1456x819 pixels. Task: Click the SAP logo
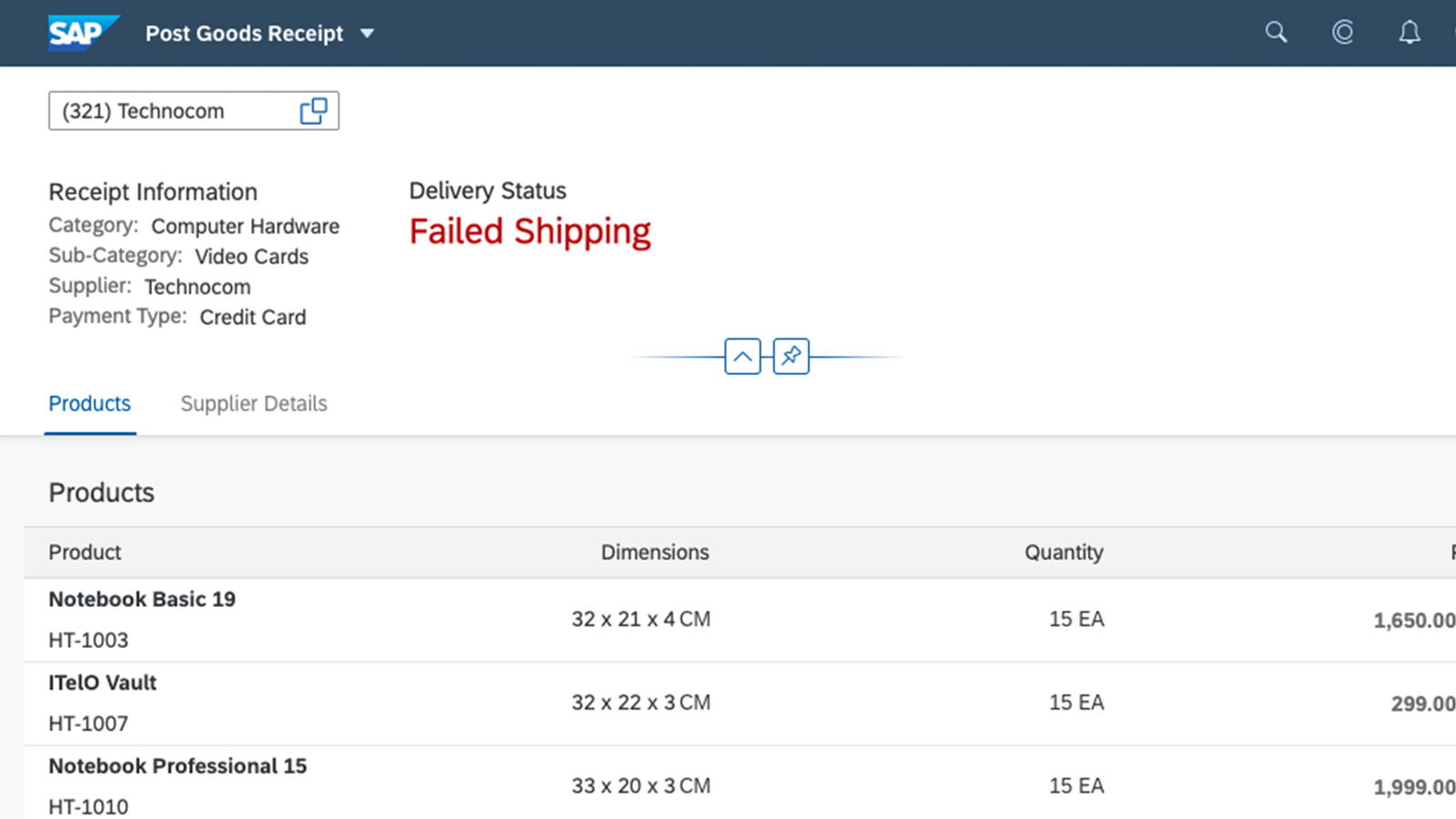pos(84,33)
